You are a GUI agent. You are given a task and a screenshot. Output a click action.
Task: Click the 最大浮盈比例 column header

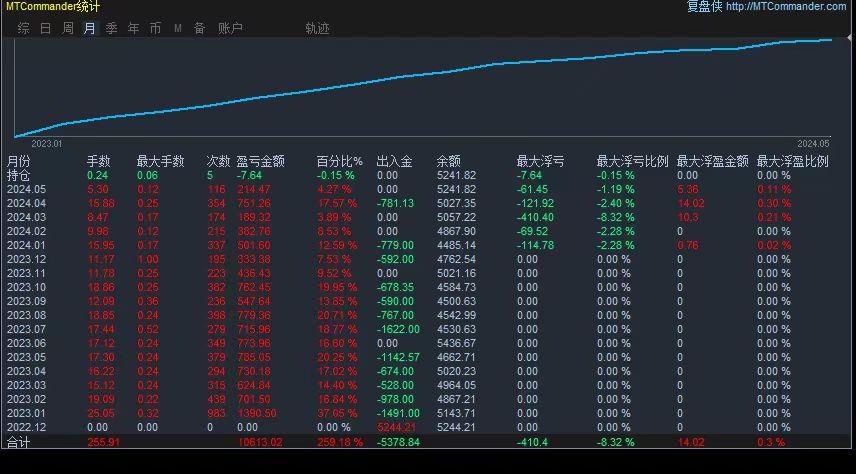click(x=793, y=162)
